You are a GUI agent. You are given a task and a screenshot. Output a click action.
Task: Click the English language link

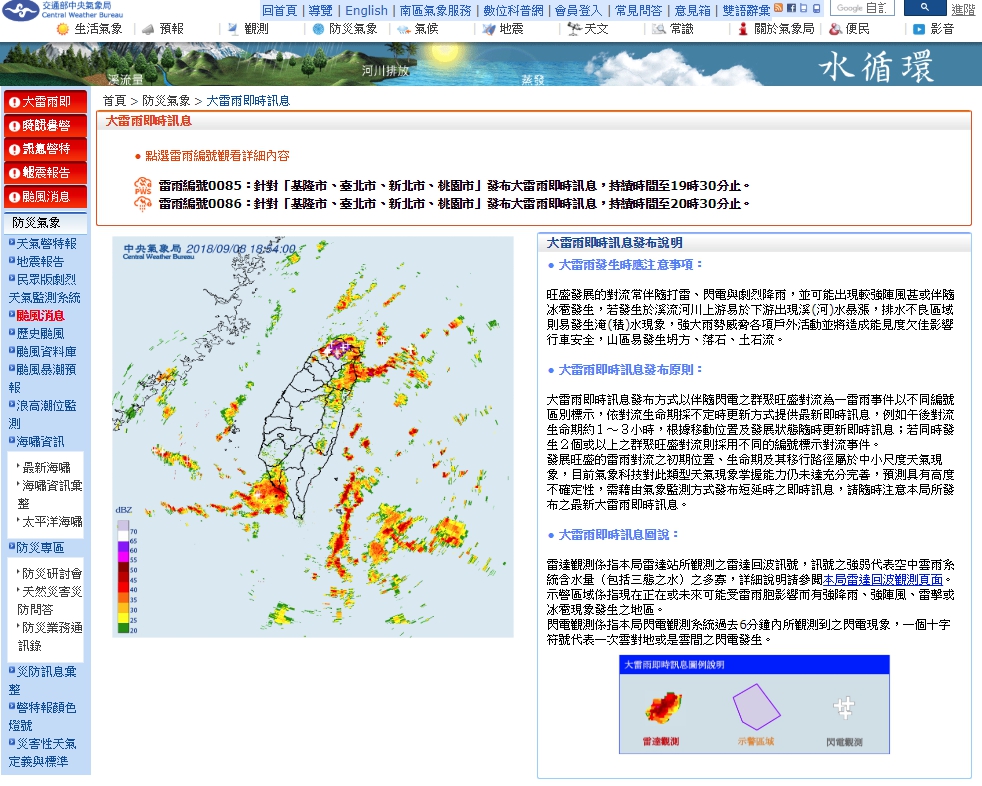pyautogui.click(x=366, y=10)
